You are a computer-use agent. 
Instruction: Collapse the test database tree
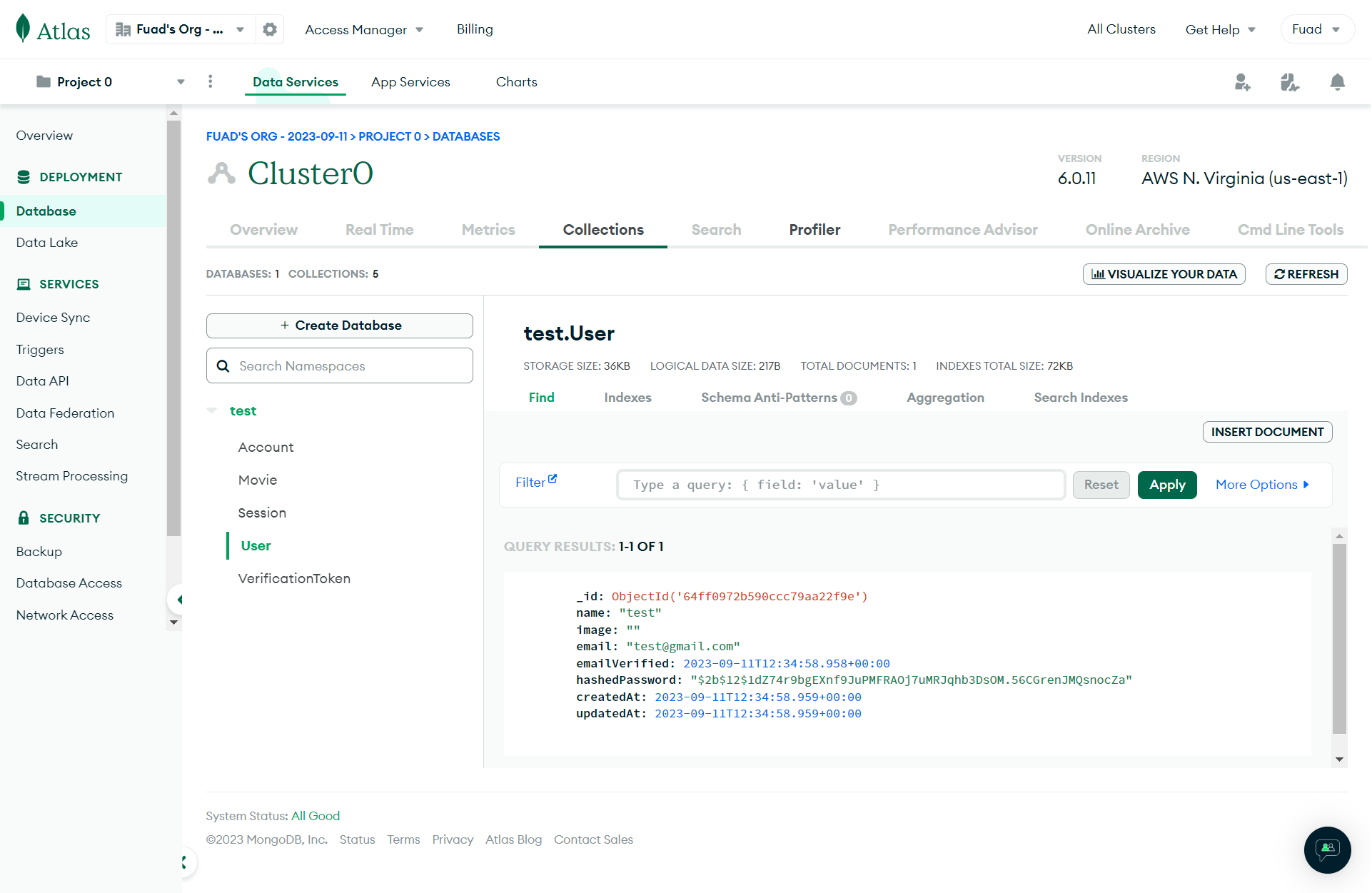[212, 410]
